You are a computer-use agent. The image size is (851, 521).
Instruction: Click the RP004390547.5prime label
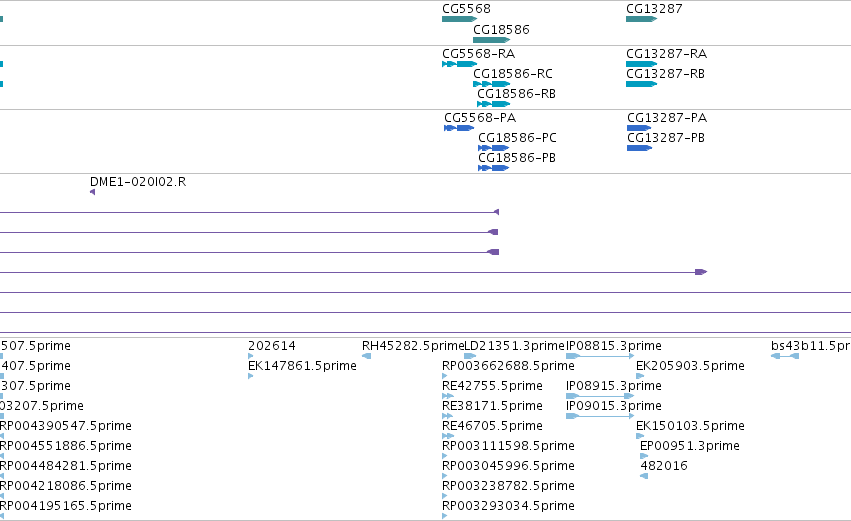point(66,426)
